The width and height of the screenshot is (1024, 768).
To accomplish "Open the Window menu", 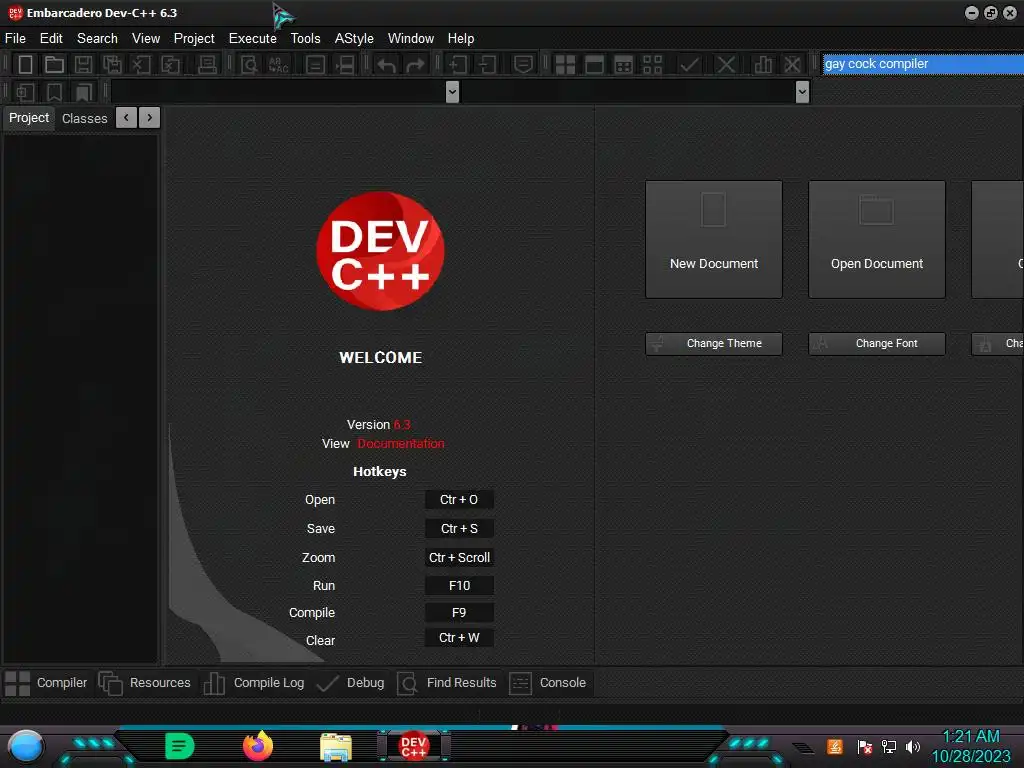I will (411, 39).
